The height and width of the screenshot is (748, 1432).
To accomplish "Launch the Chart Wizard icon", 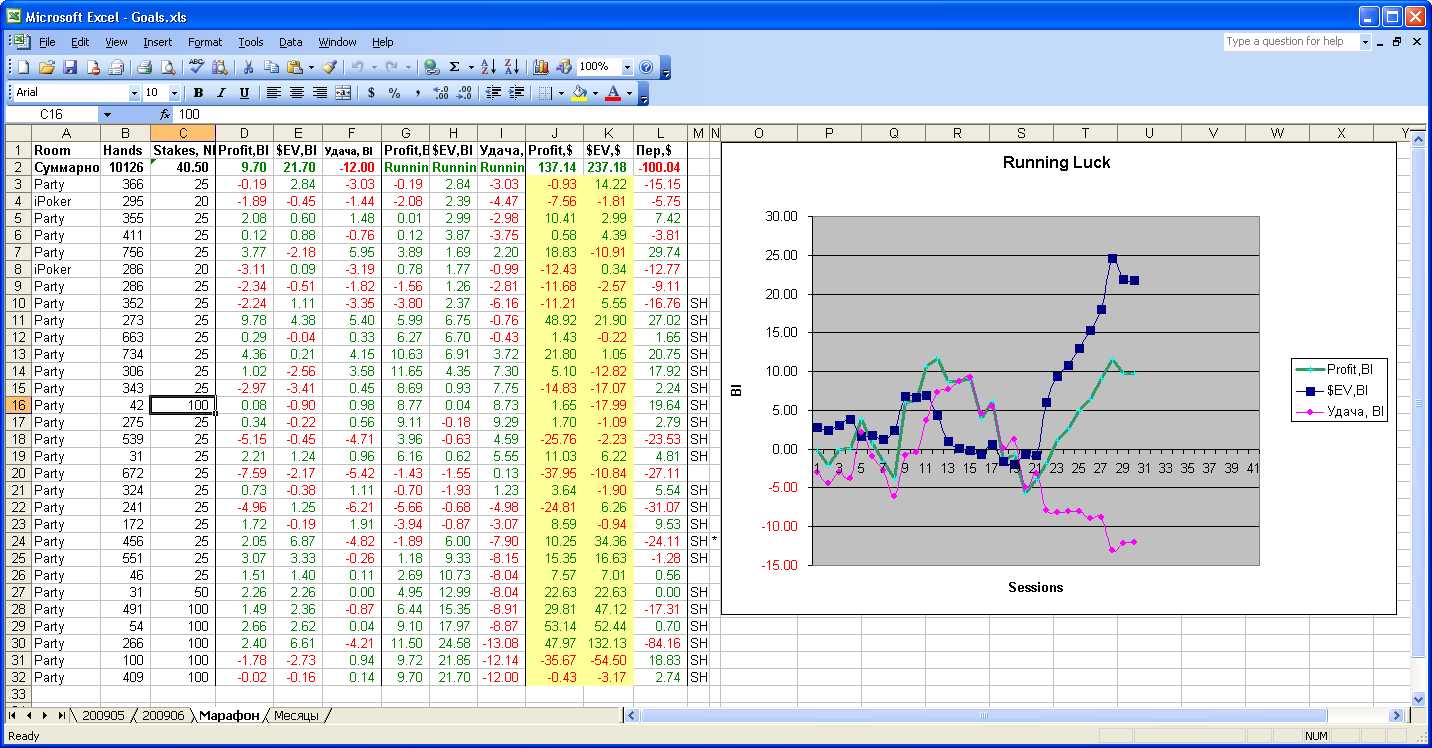I will (x=541, y=67).
